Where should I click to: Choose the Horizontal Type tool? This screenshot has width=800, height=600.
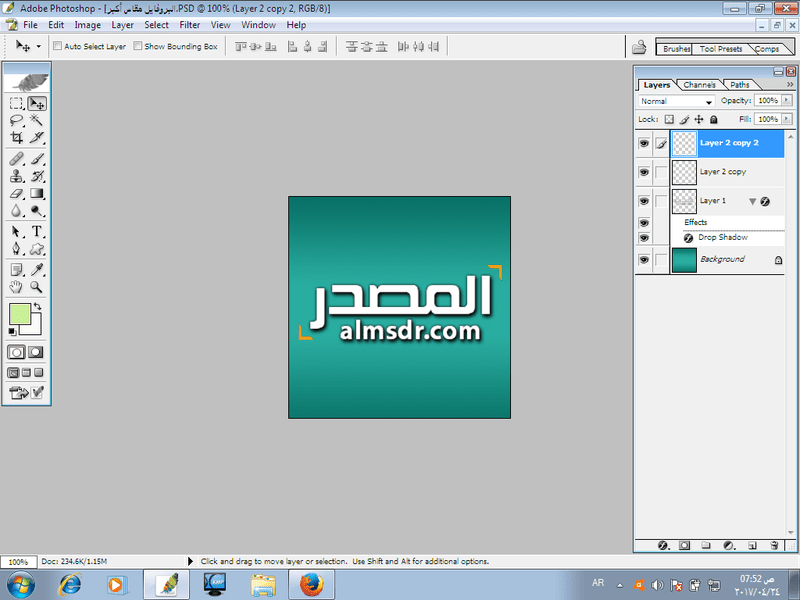pos(37,232)
